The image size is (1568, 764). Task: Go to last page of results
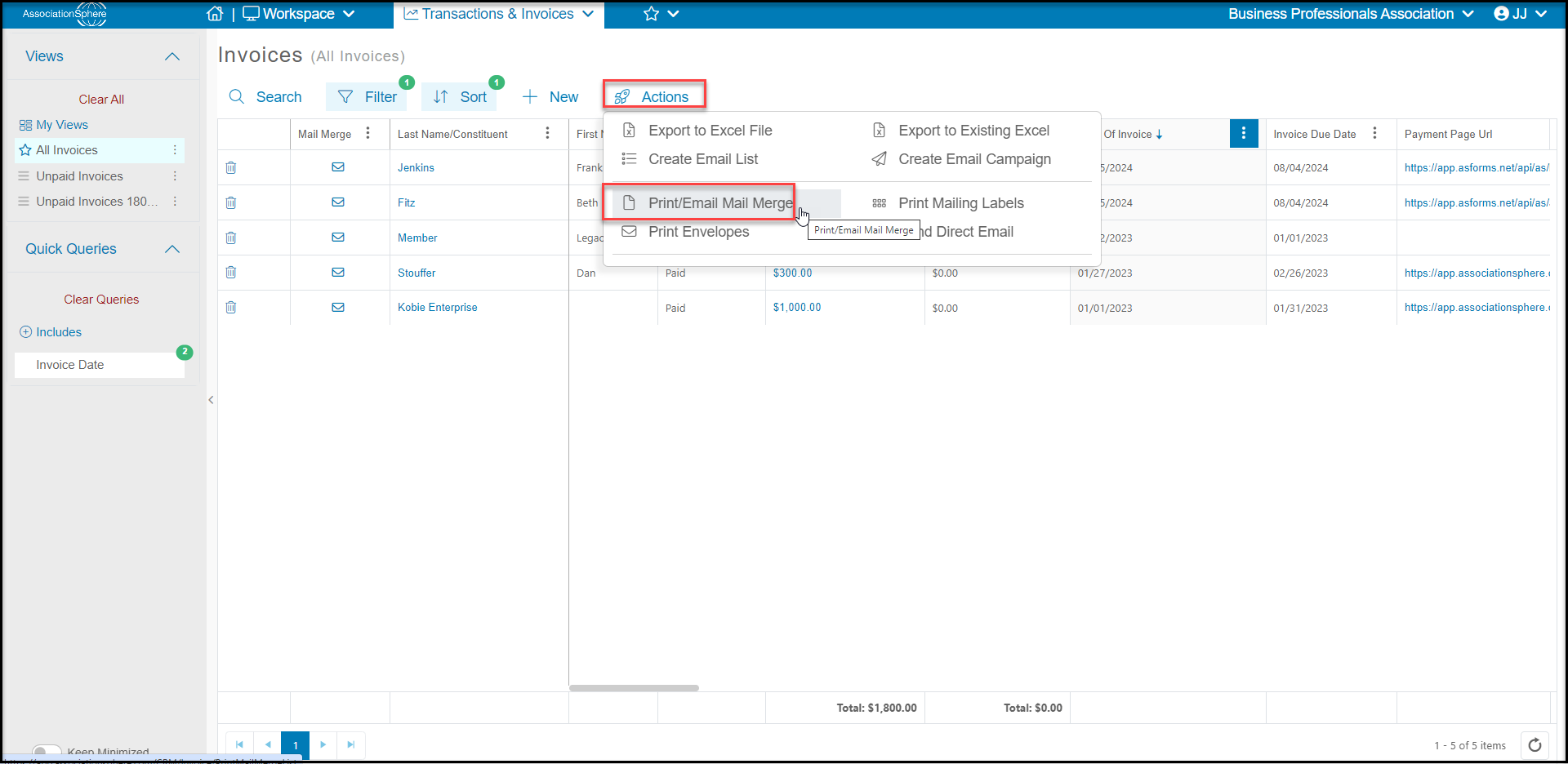click(351, 744)
